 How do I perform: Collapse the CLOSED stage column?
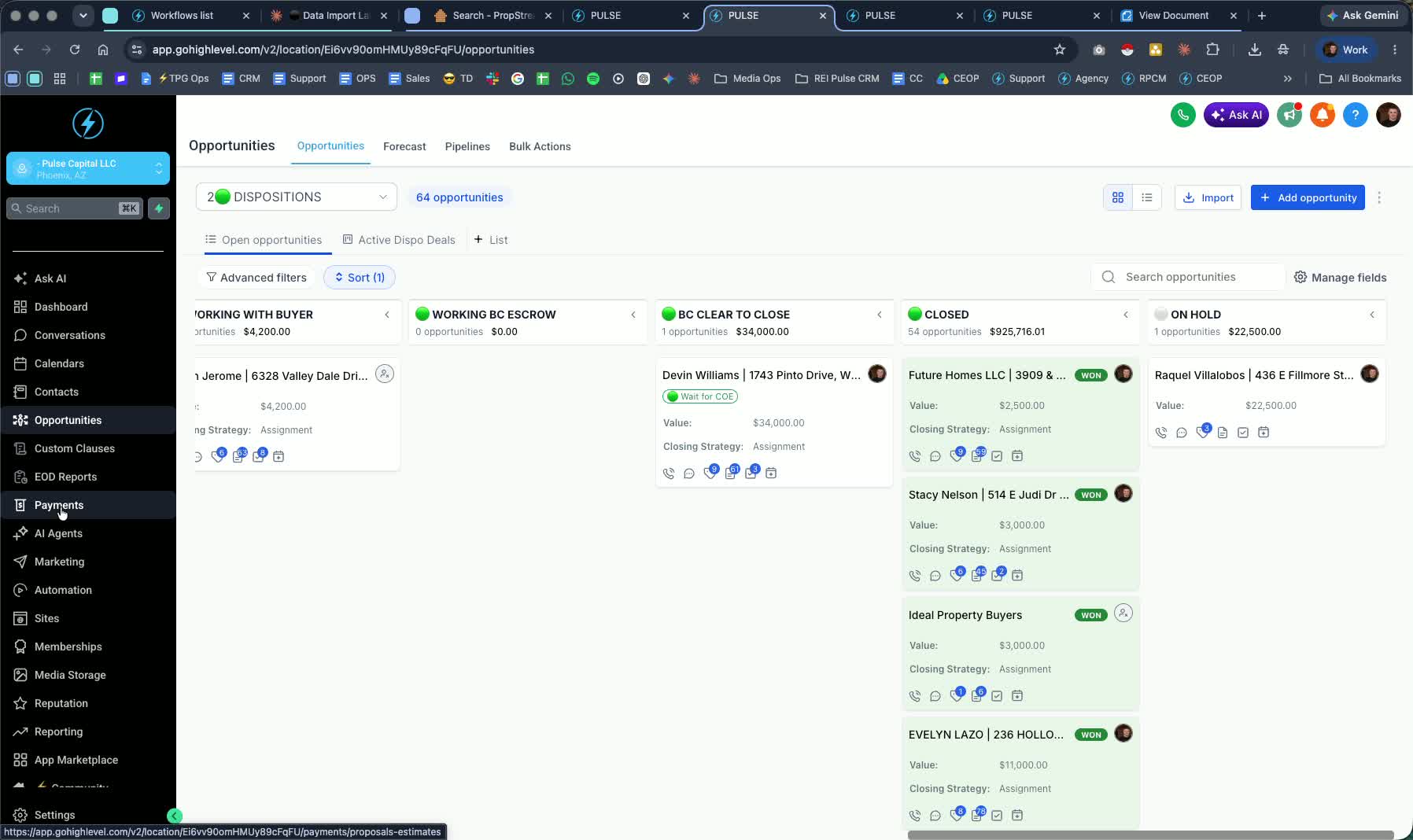click(1125, 315)
